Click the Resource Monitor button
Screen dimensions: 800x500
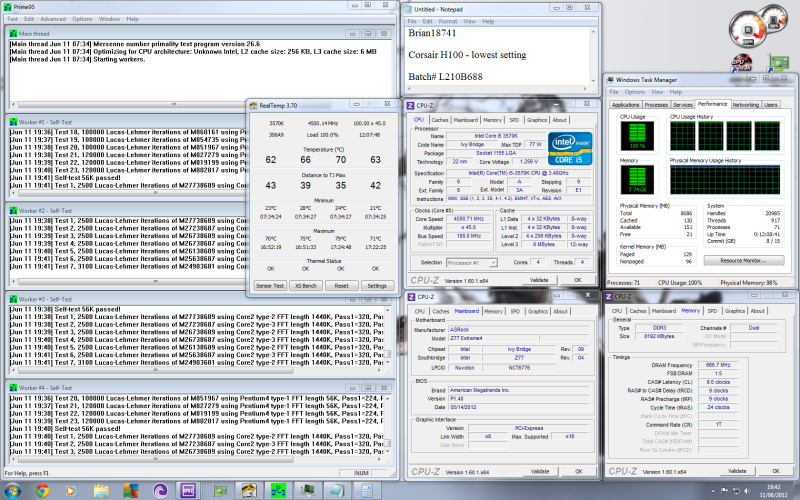point(741,260)
